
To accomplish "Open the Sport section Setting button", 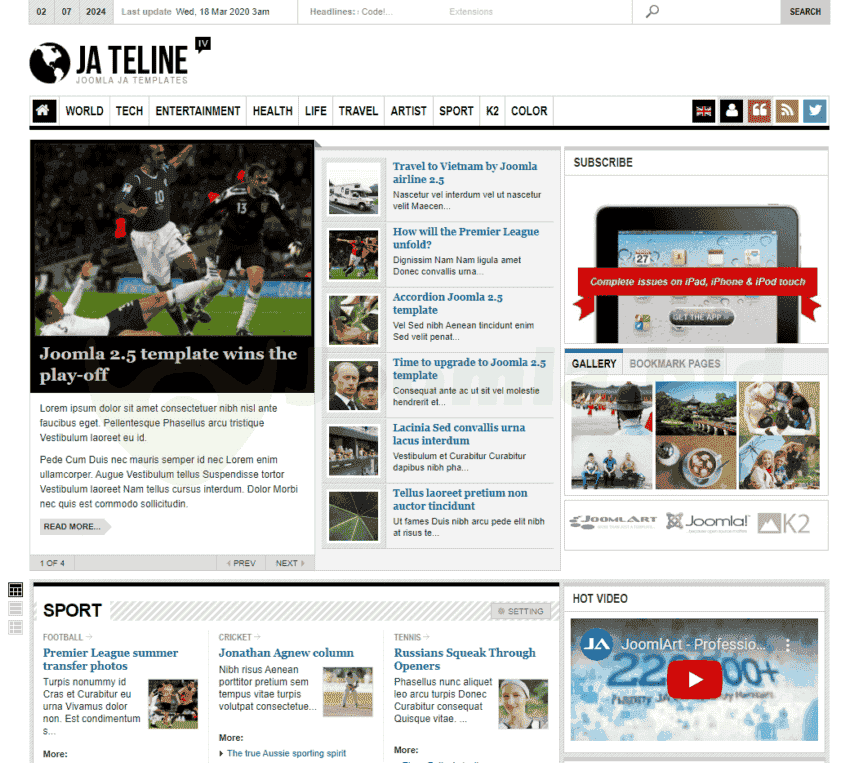I will click(519, 611).
